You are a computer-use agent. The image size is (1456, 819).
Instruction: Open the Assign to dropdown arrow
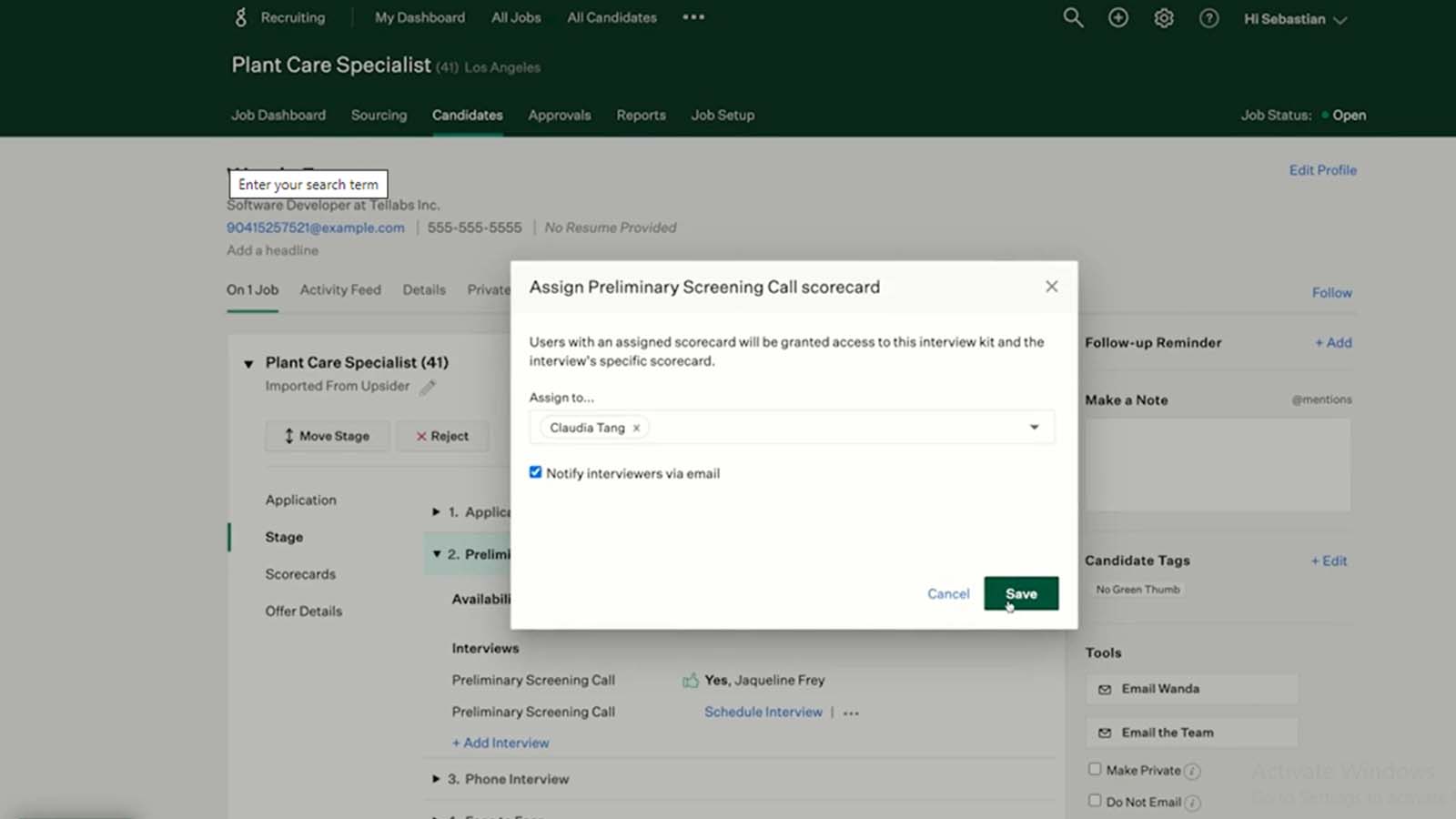(x=1034, y=428)
